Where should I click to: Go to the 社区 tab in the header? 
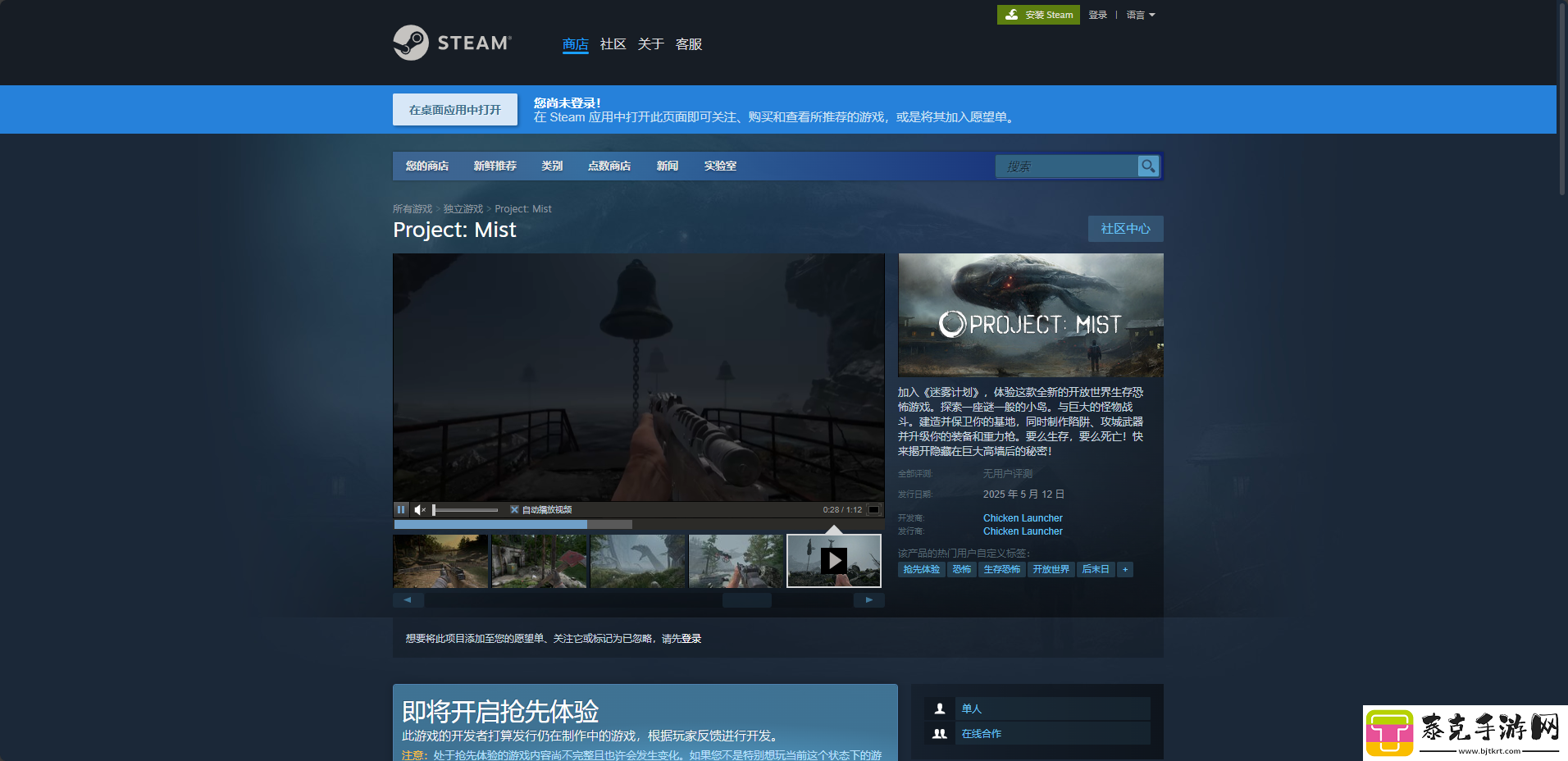pyautogui.click(x=613, y=44)
